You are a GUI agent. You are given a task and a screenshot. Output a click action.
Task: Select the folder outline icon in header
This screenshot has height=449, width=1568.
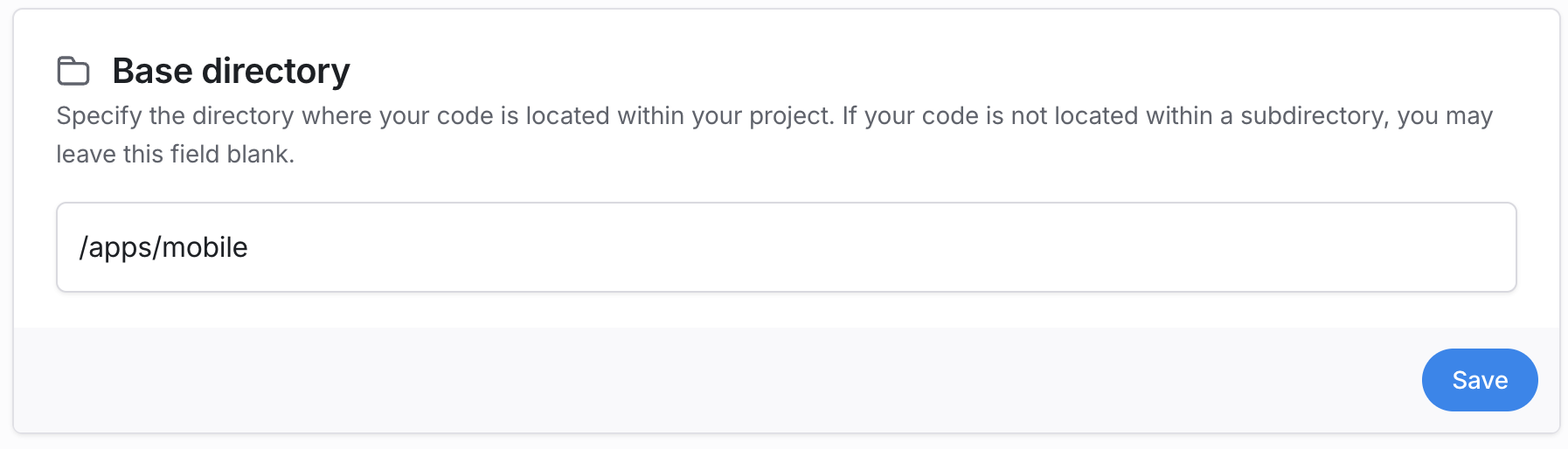[73, 71]
